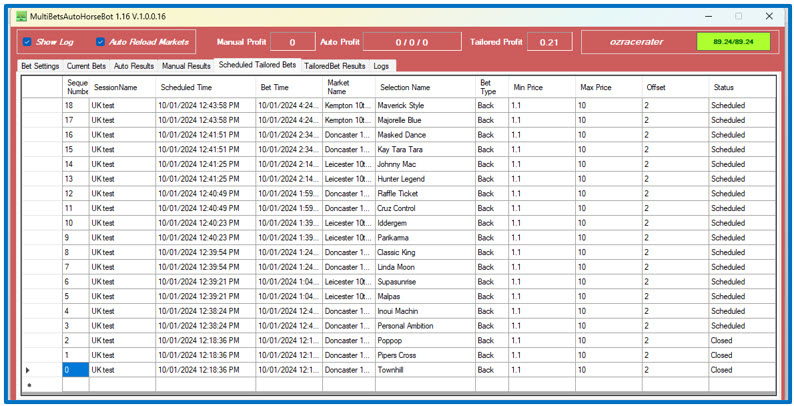Click the Offset 2 for Cruz Control
794x406 pixels.
tap(676, 208)
